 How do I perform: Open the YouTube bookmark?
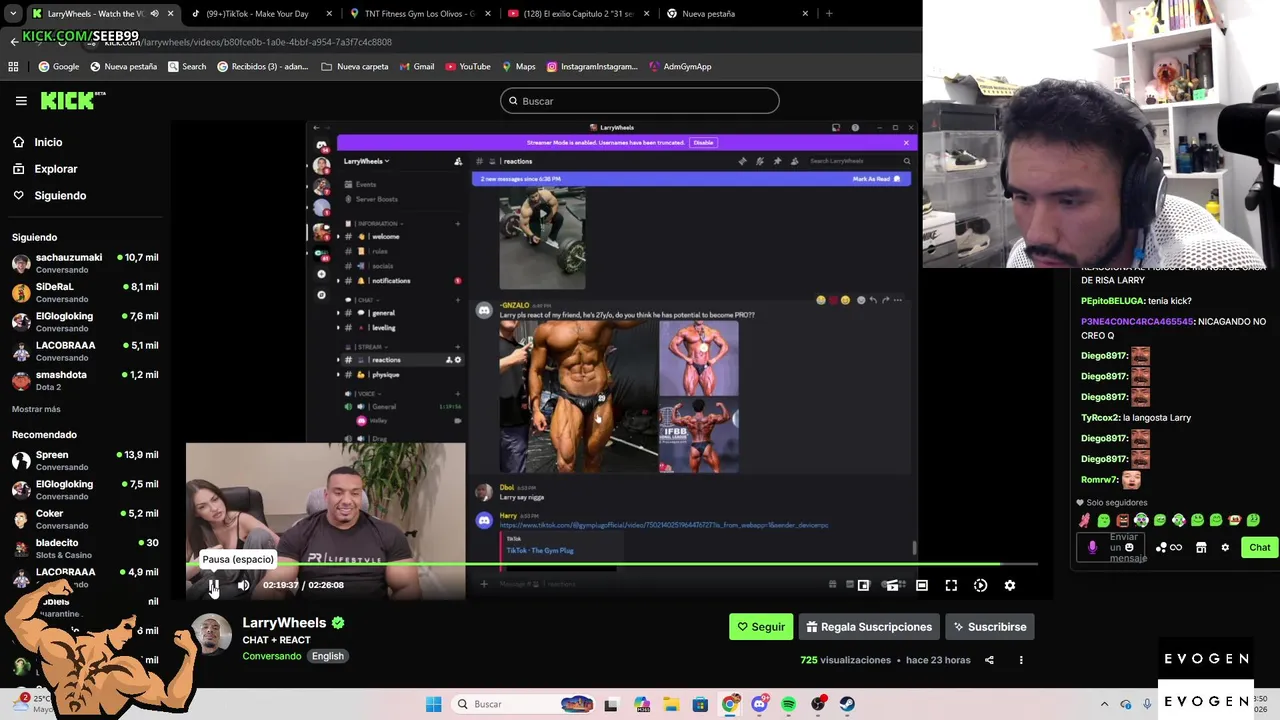click(467, 67)
